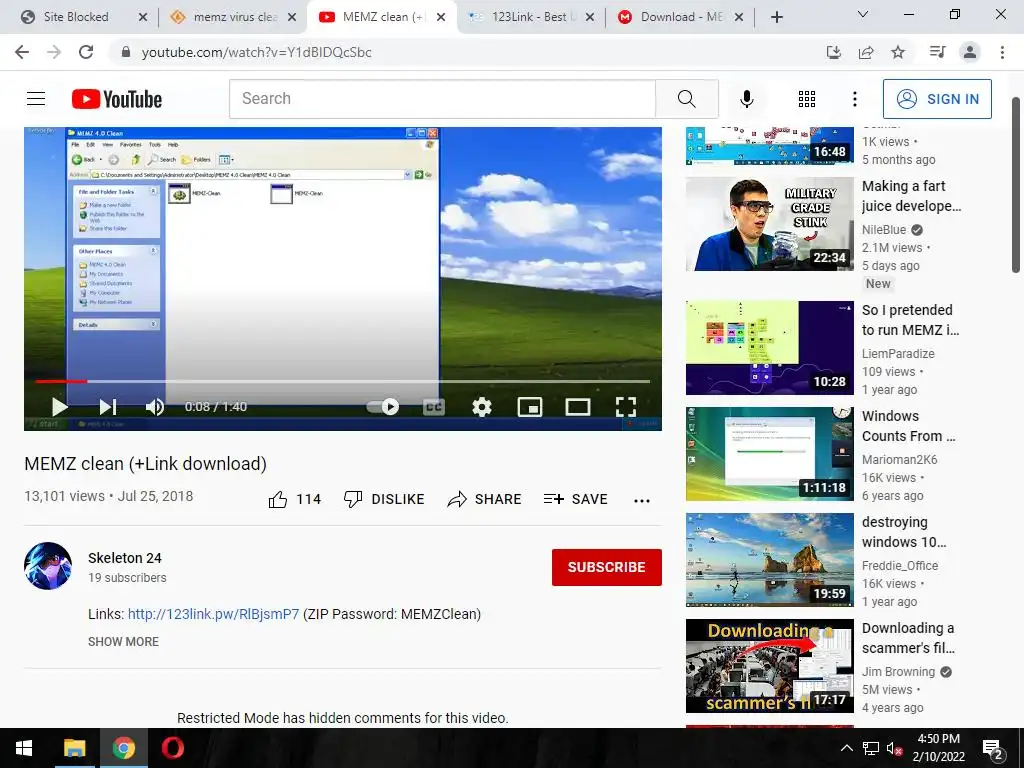Open the Making a fart juice video thumbnail
This screenshot has width=1024, height=768.
tap(769, 224)
